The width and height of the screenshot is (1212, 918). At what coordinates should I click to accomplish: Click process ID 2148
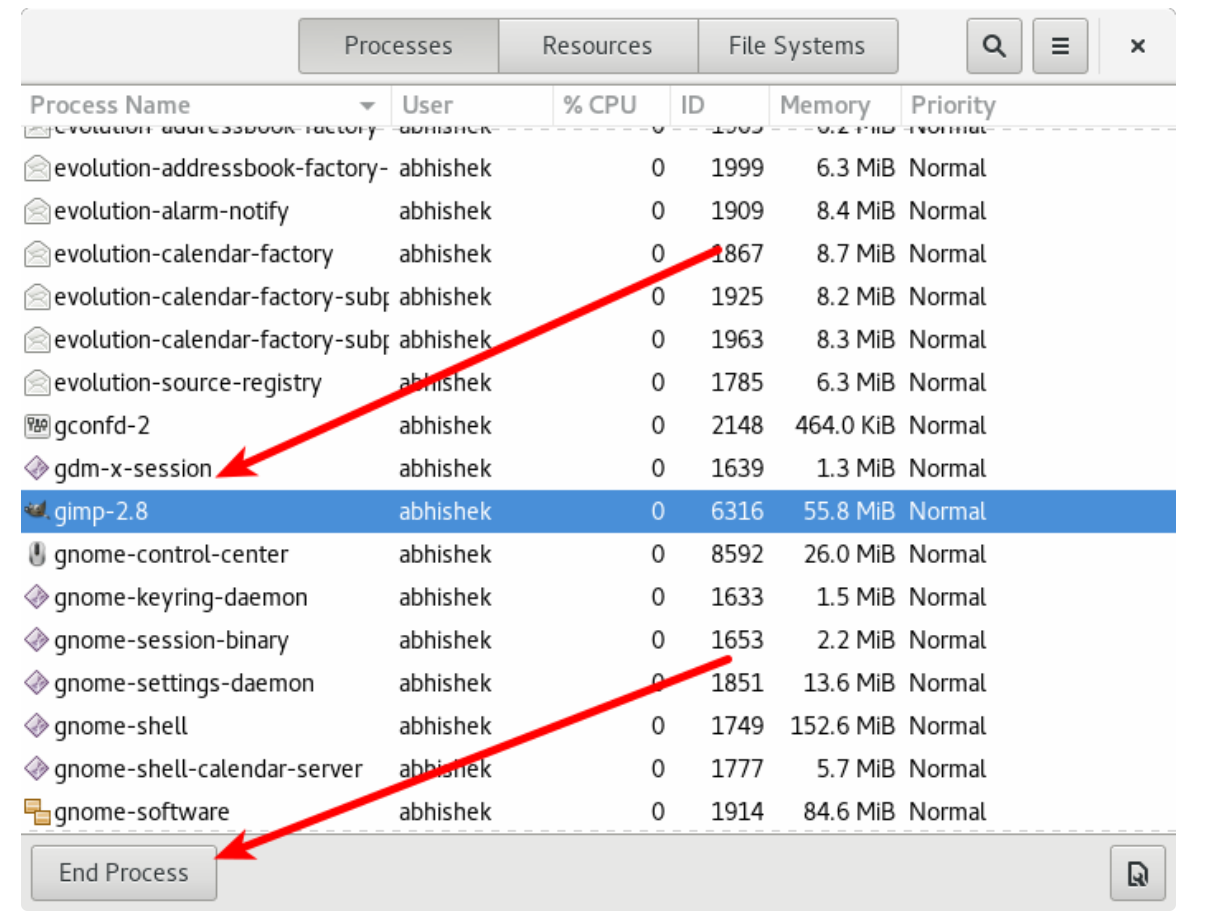[737, 426]
